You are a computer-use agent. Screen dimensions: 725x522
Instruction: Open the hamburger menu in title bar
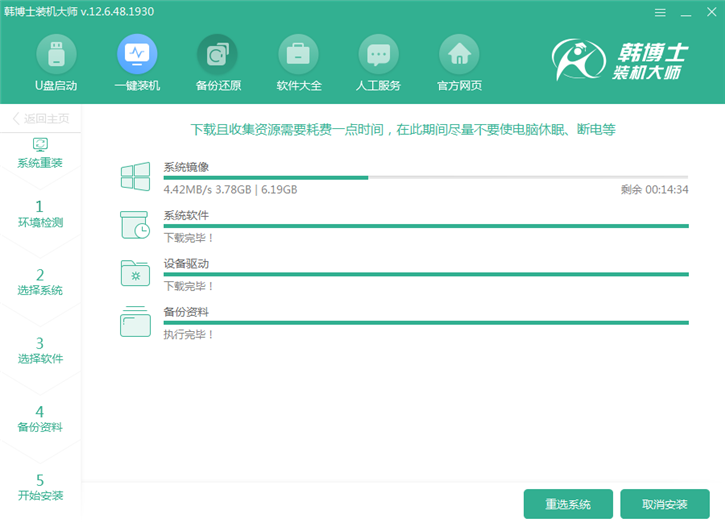(659, 13)
